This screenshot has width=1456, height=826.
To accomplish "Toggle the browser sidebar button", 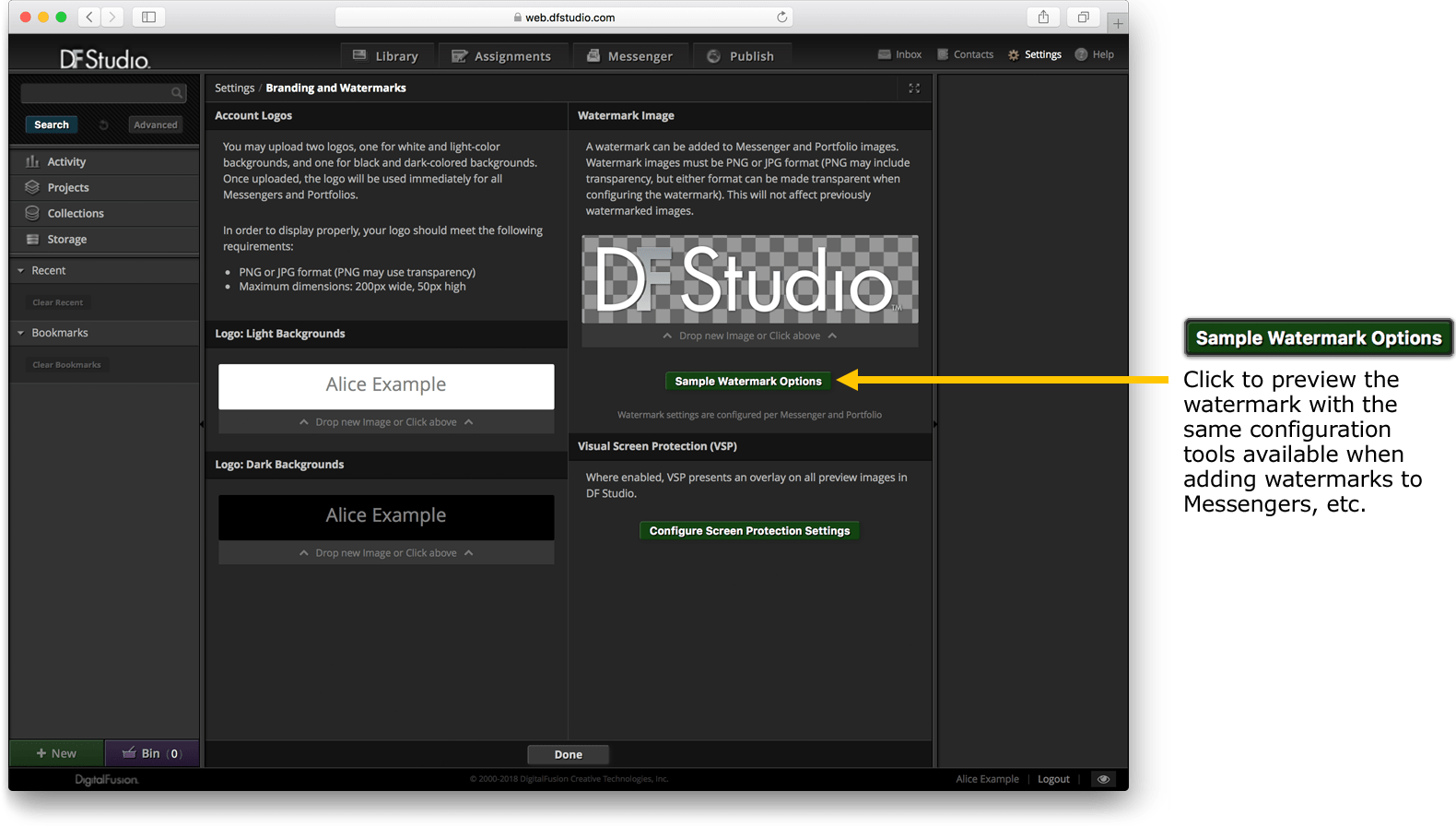I will tap(148, 17).
